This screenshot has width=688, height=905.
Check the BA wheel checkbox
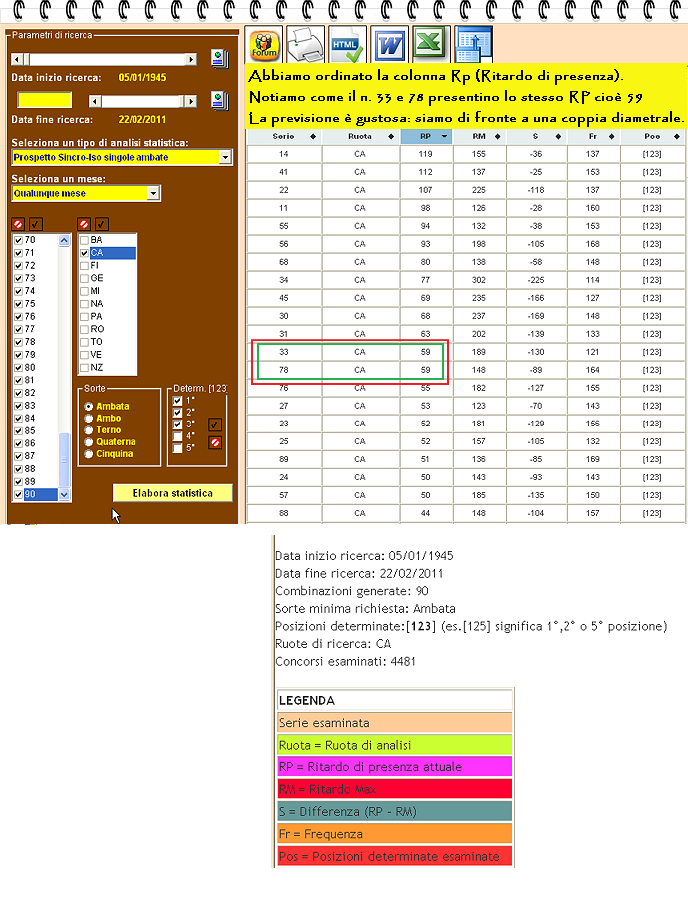[x=84, y=240]
